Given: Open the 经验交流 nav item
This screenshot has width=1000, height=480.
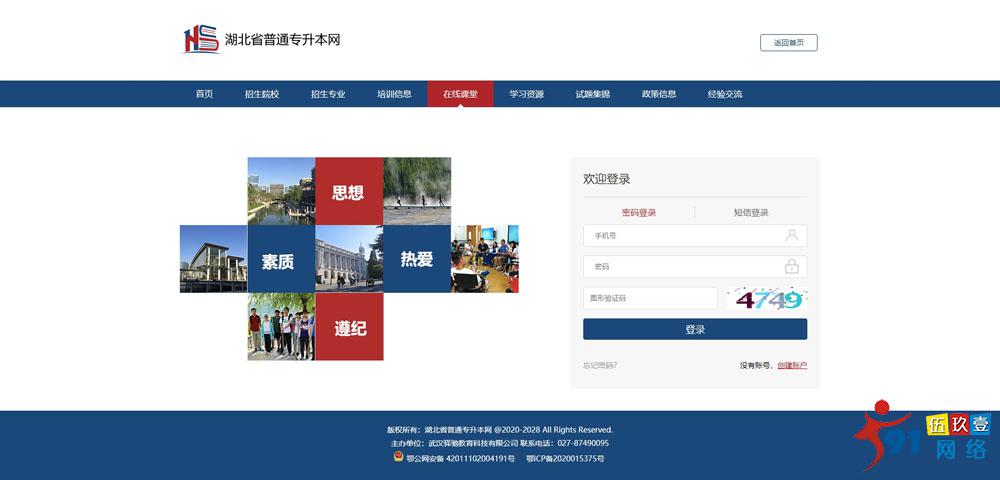Looking at the screenshot, I should pyautogui.click(x=724, y=94).
